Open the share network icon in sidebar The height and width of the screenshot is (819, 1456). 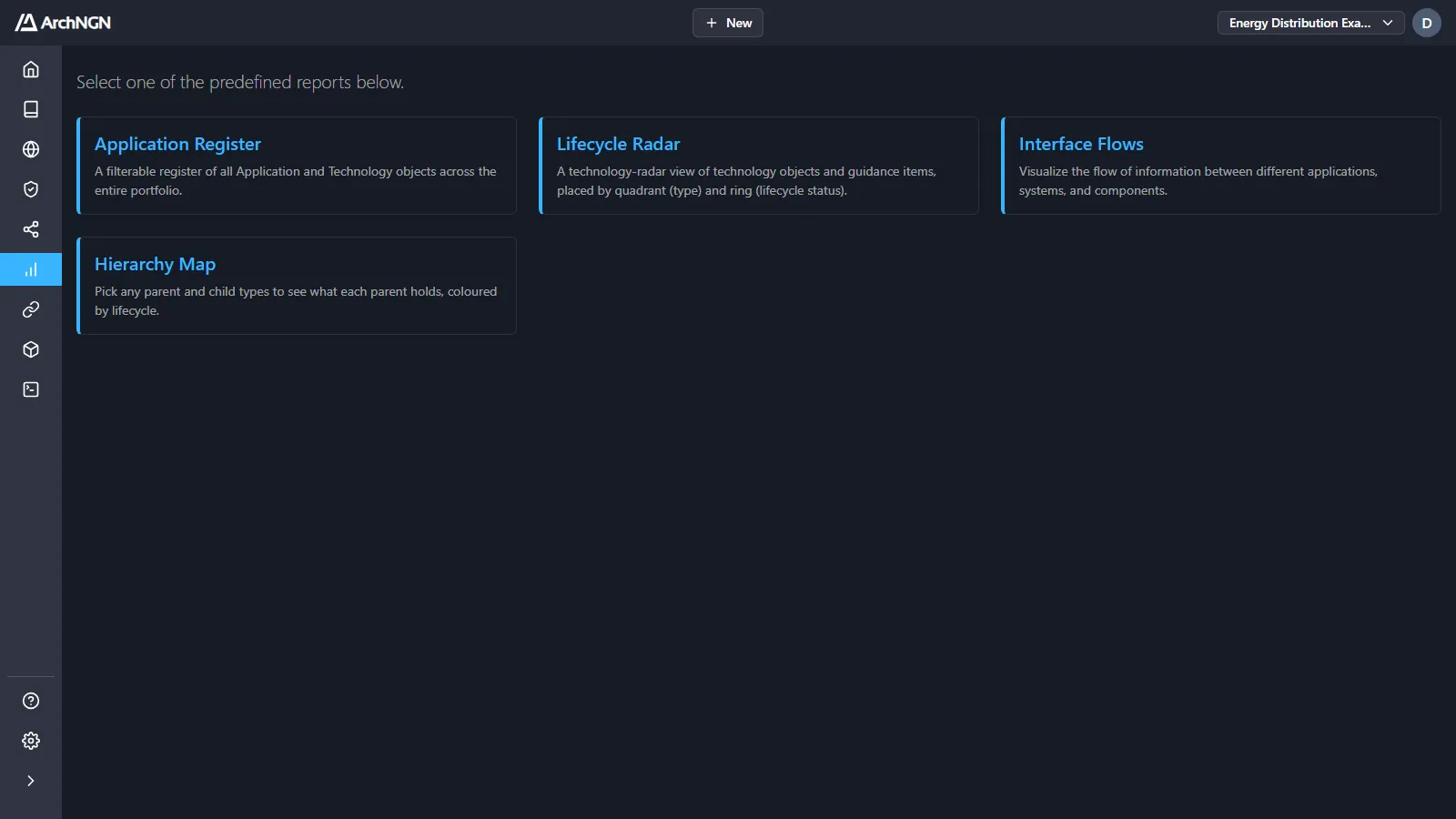(x=31, y=229)
